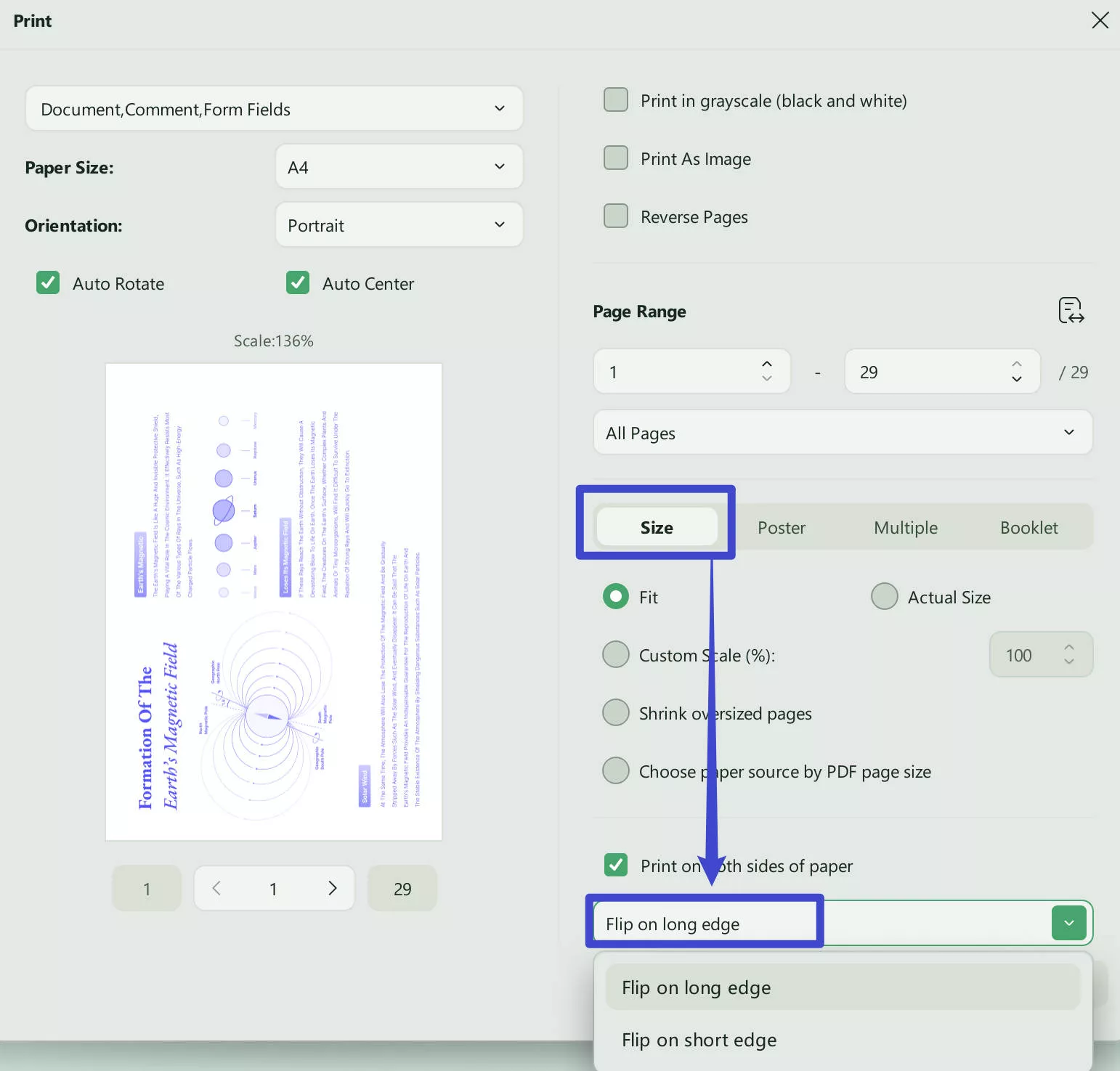Viewport: 1120px width, 1071px height.
Task: Click green flip edge dropdown arrow
Action: 1068,923
